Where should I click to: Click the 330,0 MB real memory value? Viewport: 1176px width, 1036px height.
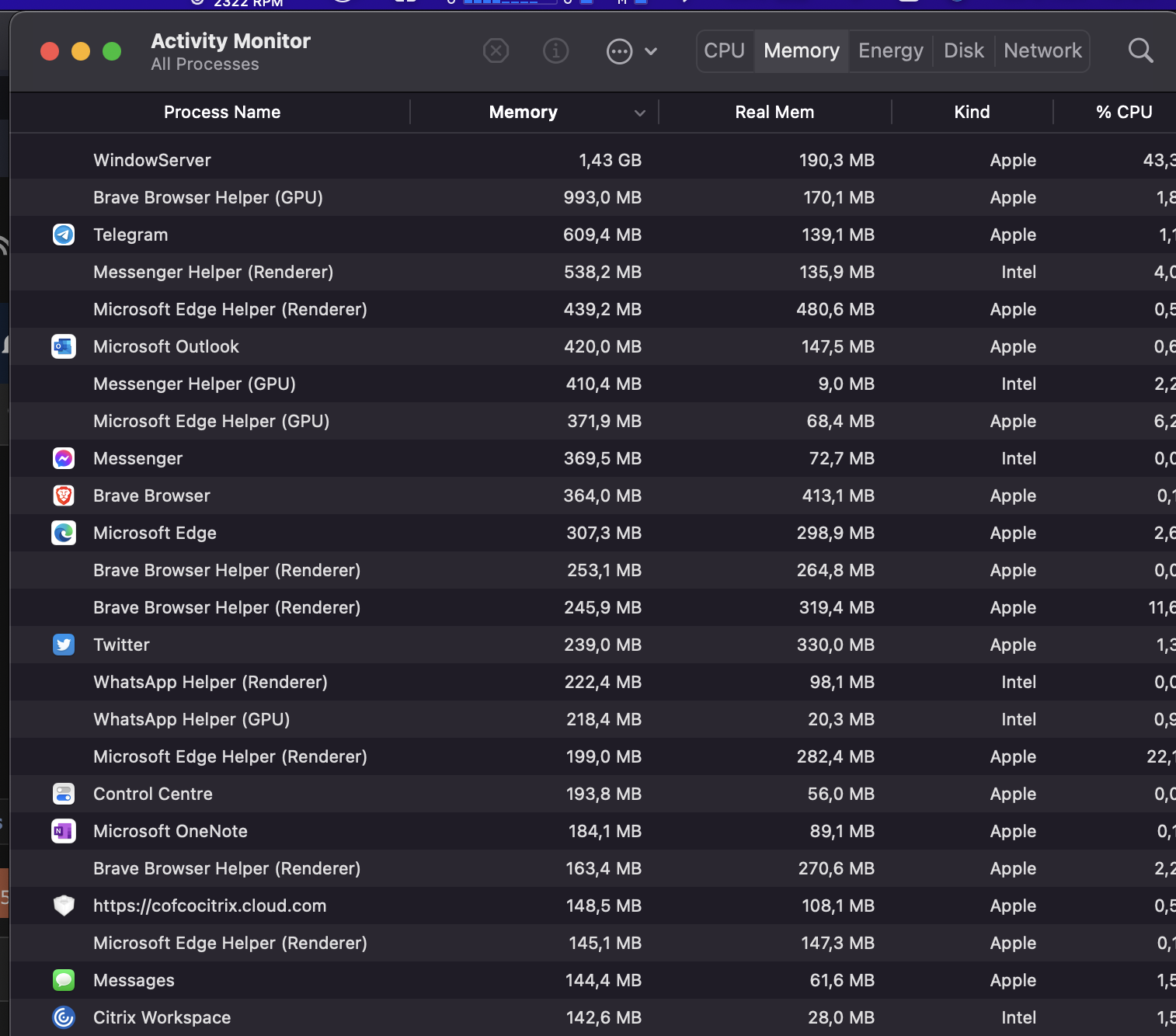click(835, 645)
